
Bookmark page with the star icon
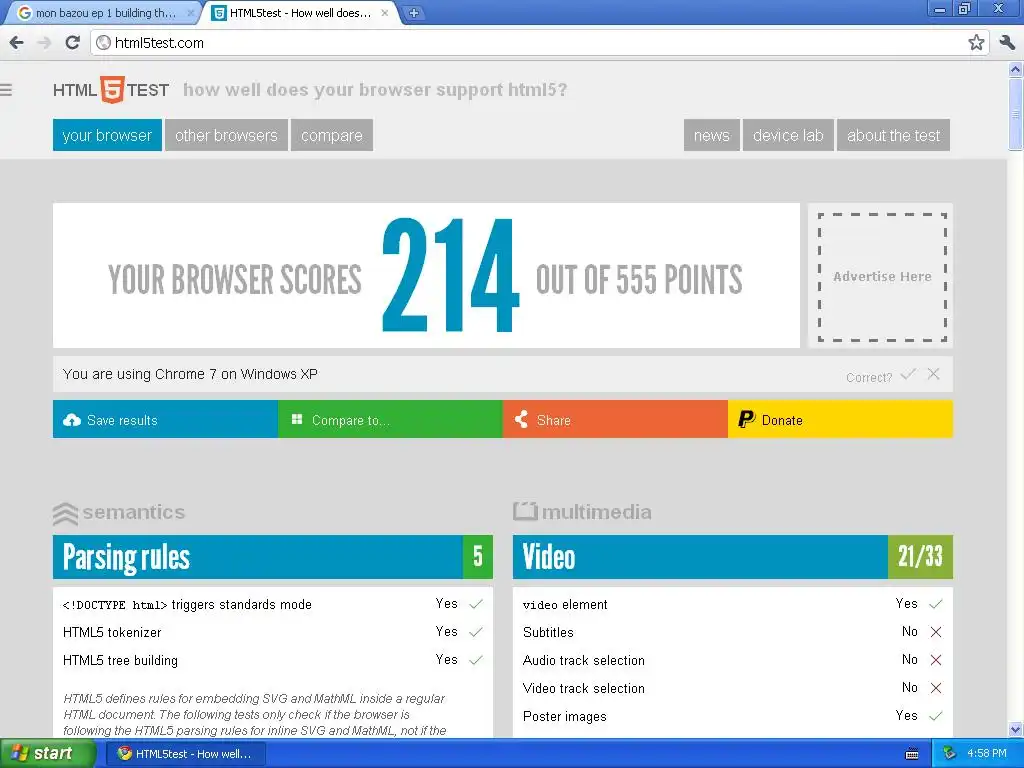[976, 43]
